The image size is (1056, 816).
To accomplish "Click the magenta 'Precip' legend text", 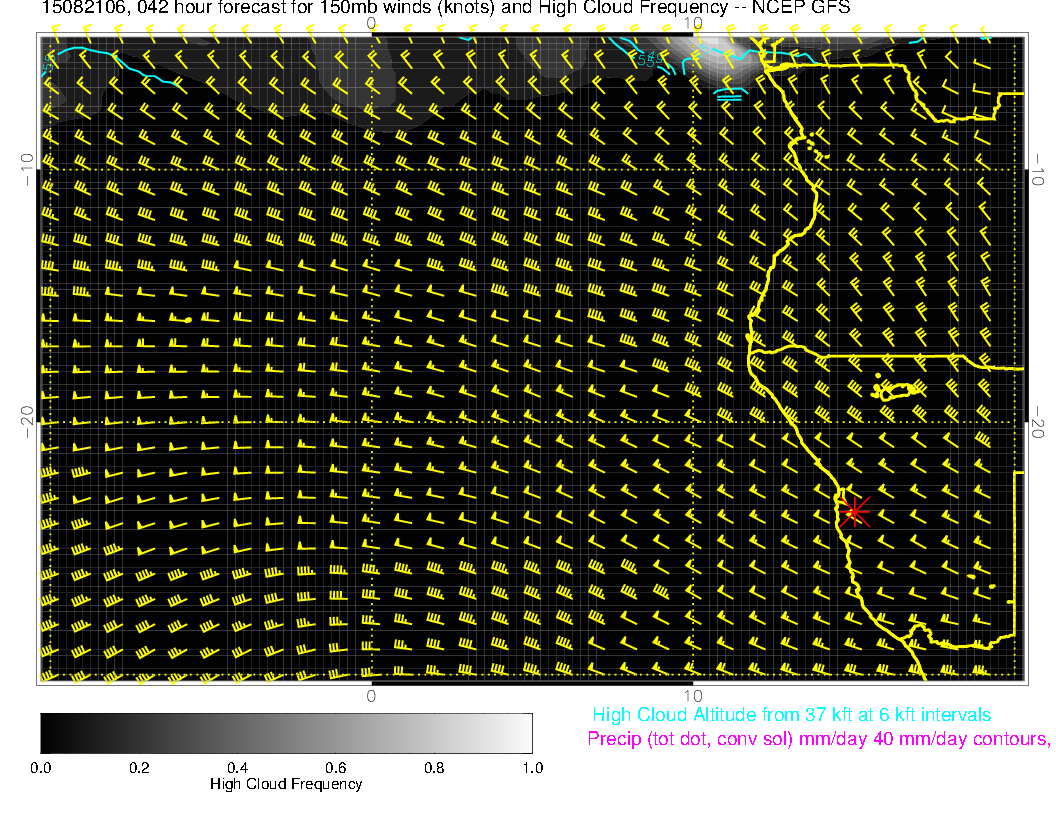I will point(817,740).
